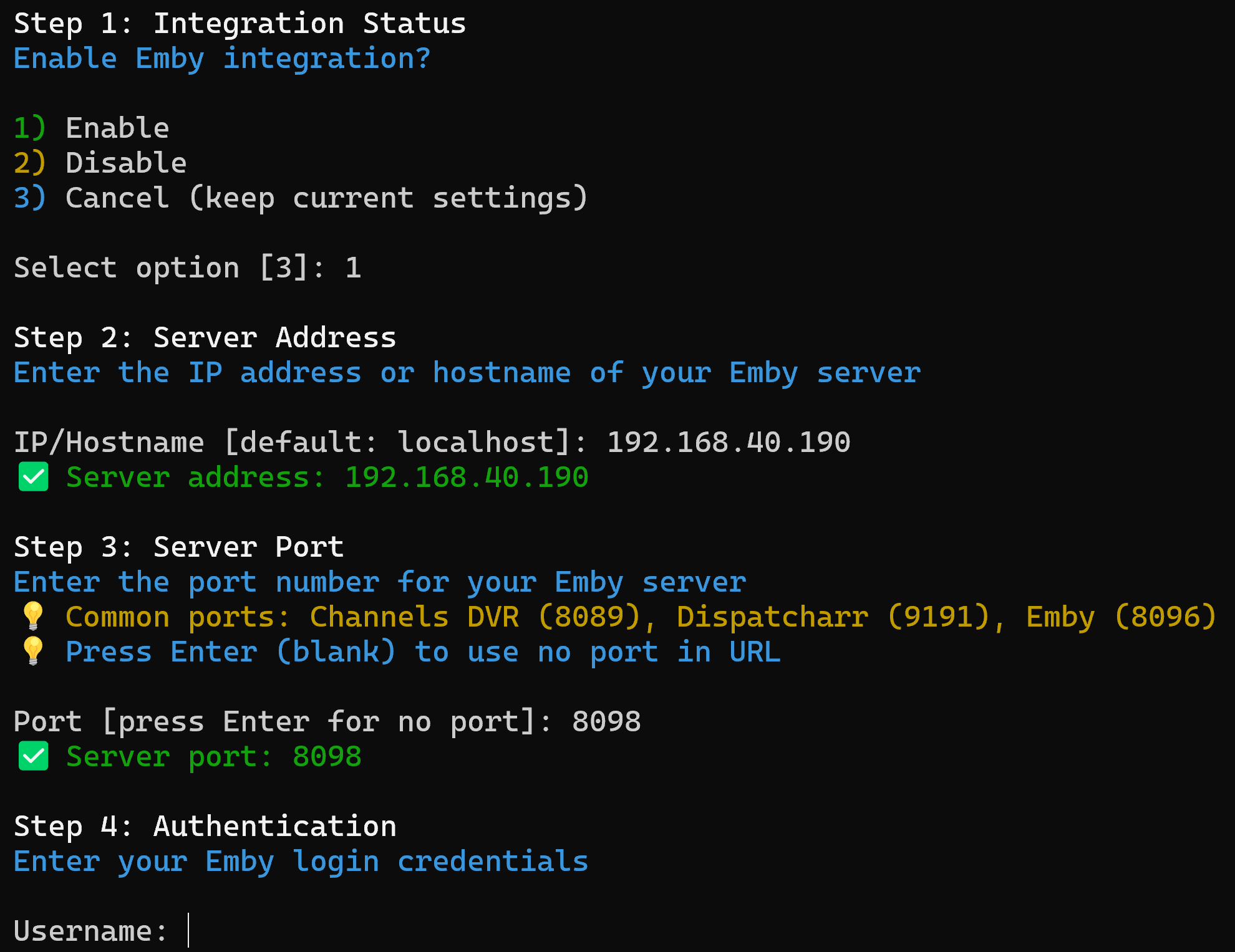The image size is (1235, 952).
Task: Click the 'Emby (8096)' port hint text
Action: (1121, 617)
